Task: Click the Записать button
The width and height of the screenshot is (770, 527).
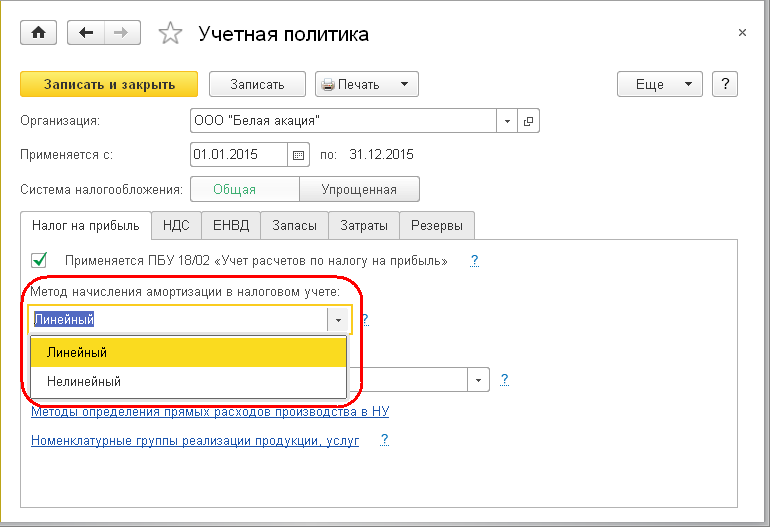Action: 257,84
